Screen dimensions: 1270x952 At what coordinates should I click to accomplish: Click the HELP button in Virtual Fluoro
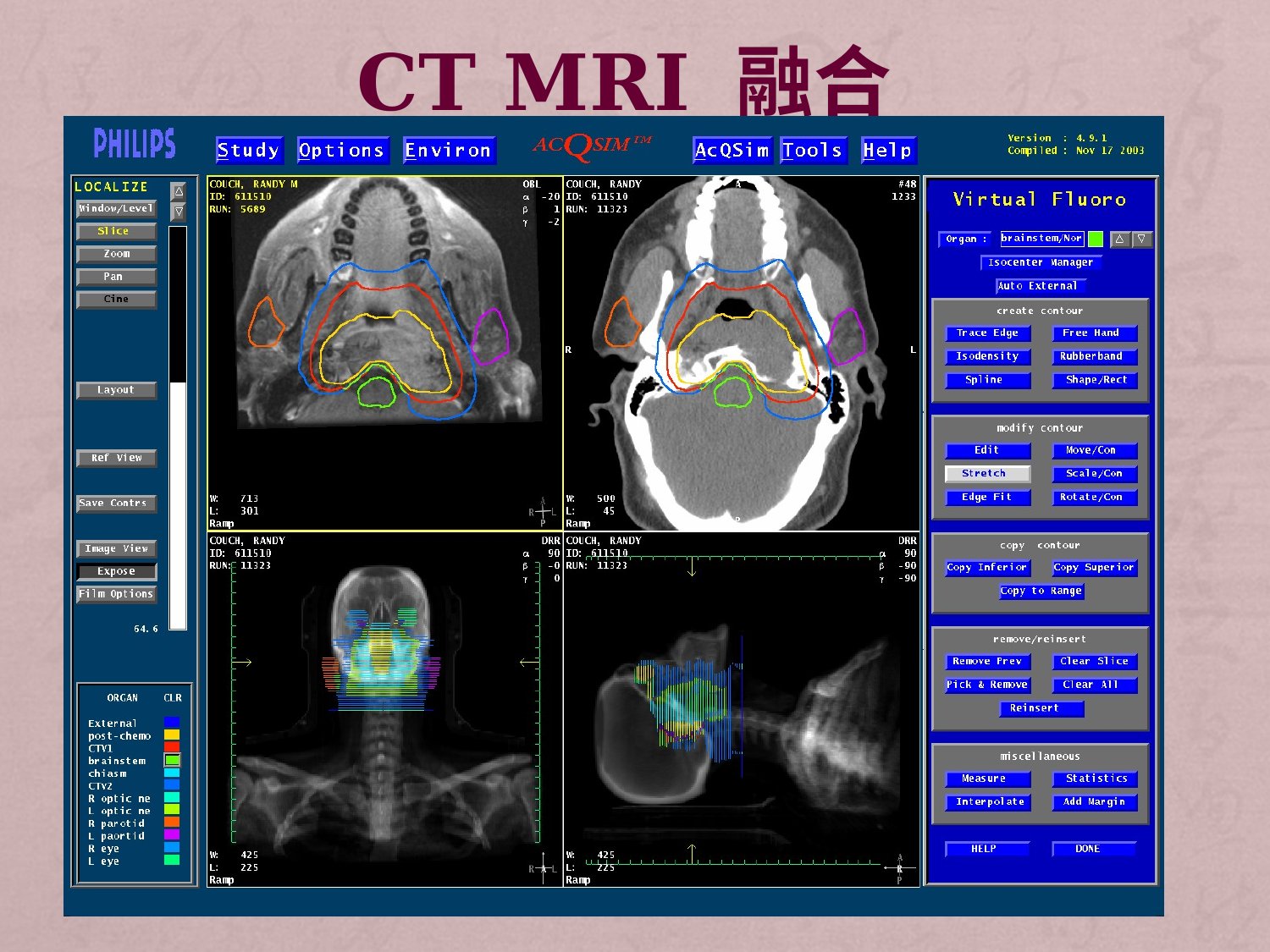point(987,849)
